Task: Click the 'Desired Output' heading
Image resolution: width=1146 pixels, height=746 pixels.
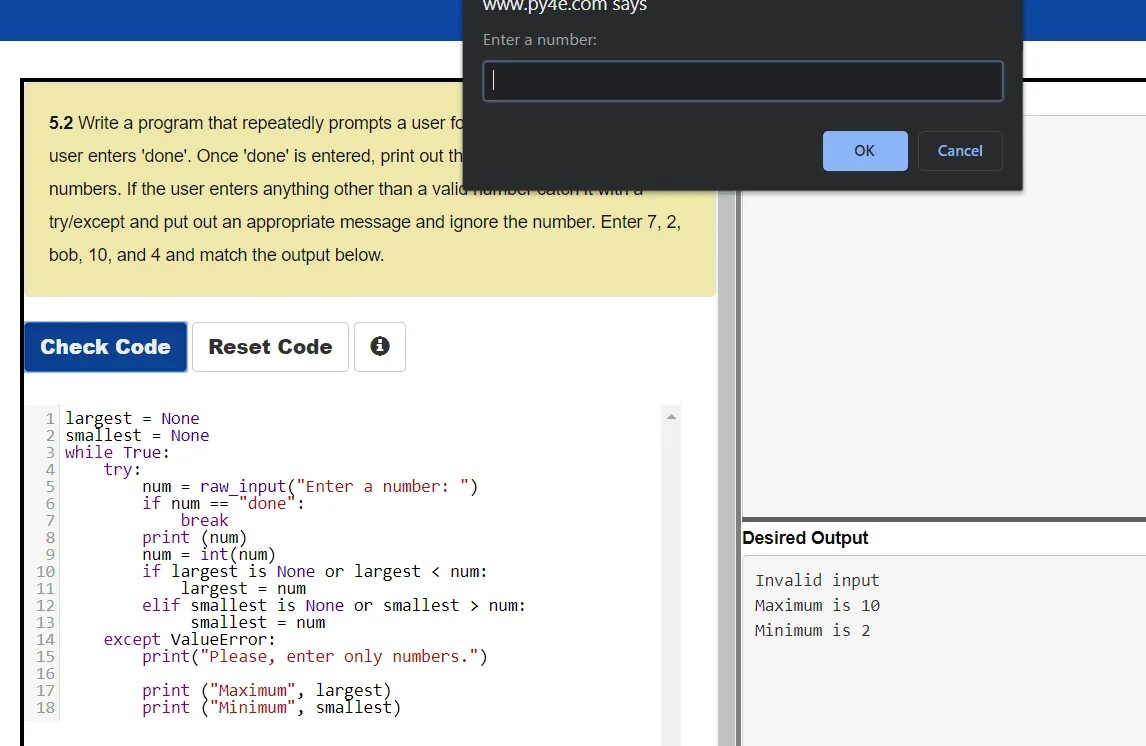Action: pos(805,538)
